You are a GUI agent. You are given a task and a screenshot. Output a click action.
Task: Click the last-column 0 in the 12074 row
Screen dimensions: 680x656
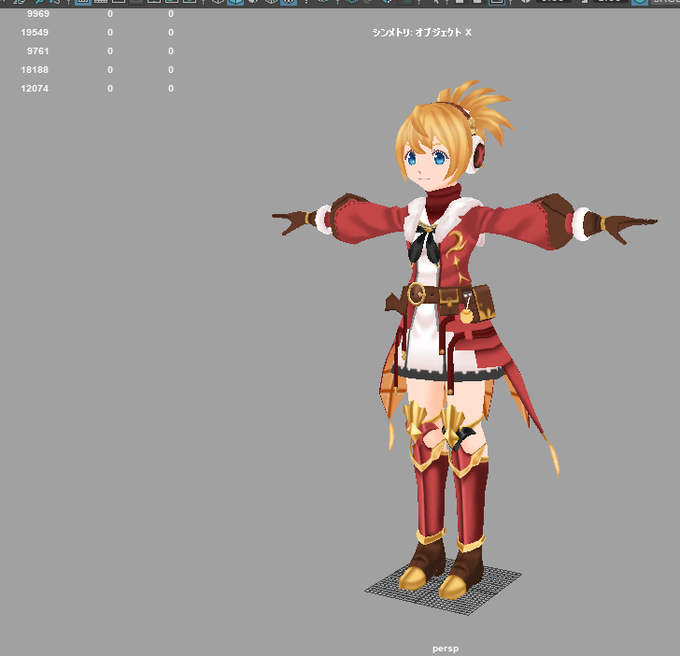[x=171, y=88]
